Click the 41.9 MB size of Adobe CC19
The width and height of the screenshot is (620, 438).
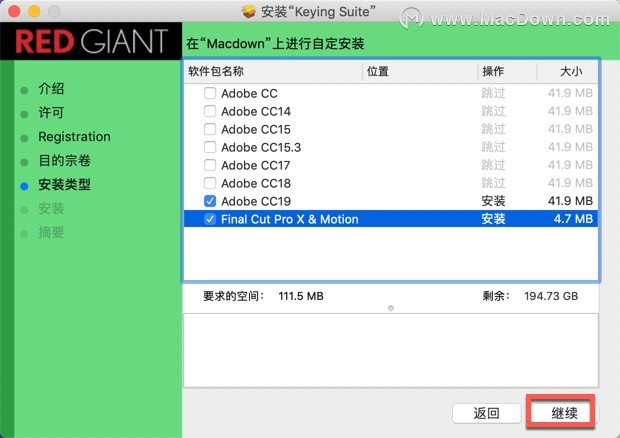tap(570, 201)
